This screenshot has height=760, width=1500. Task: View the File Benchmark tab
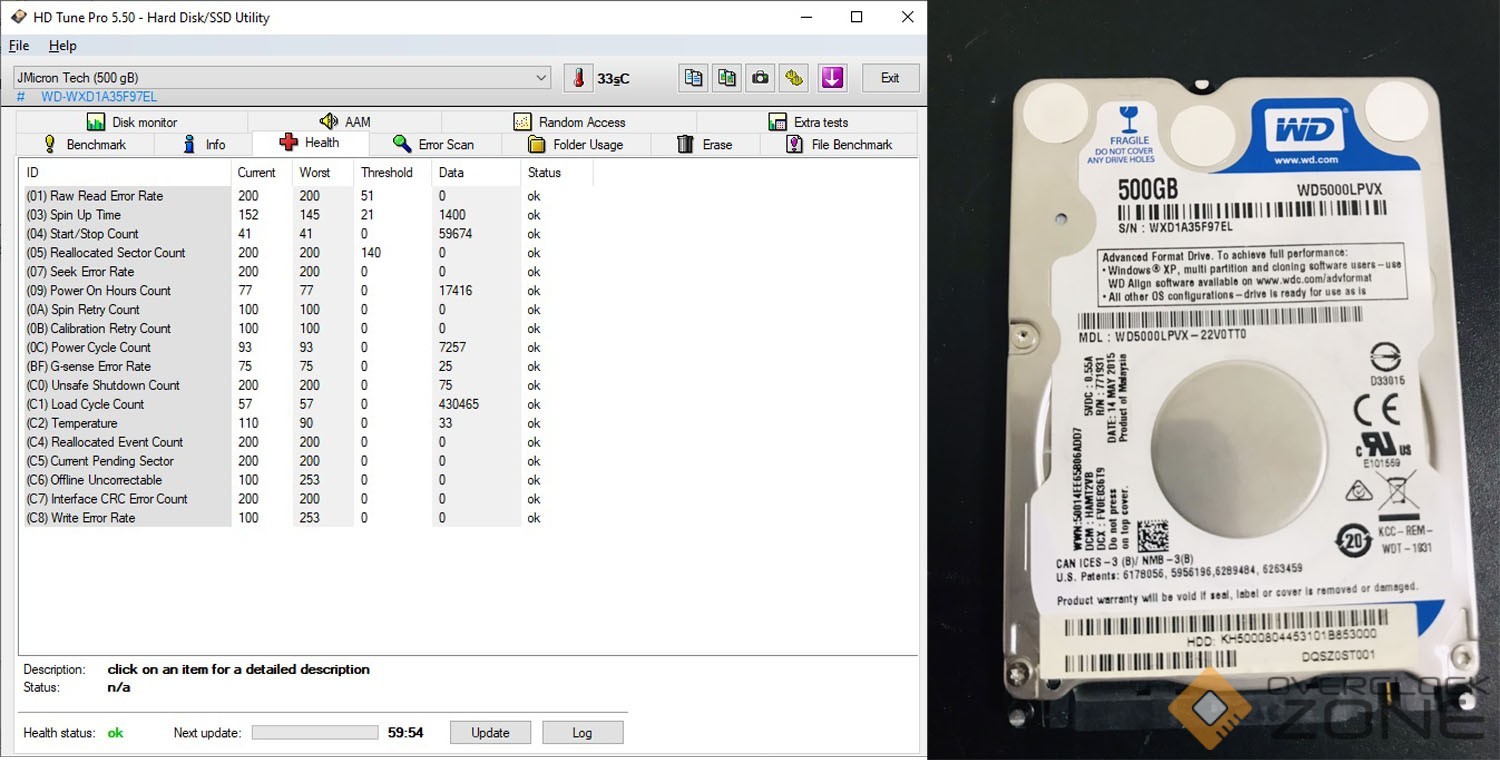839,144
